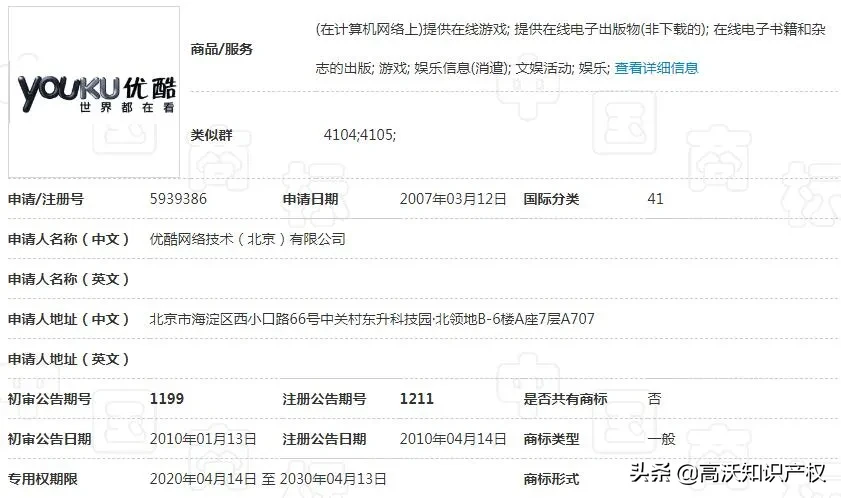Click registration announcement date 2010年04月14日
The width and height of the screenshot is (841, 498).
(453, 439)
